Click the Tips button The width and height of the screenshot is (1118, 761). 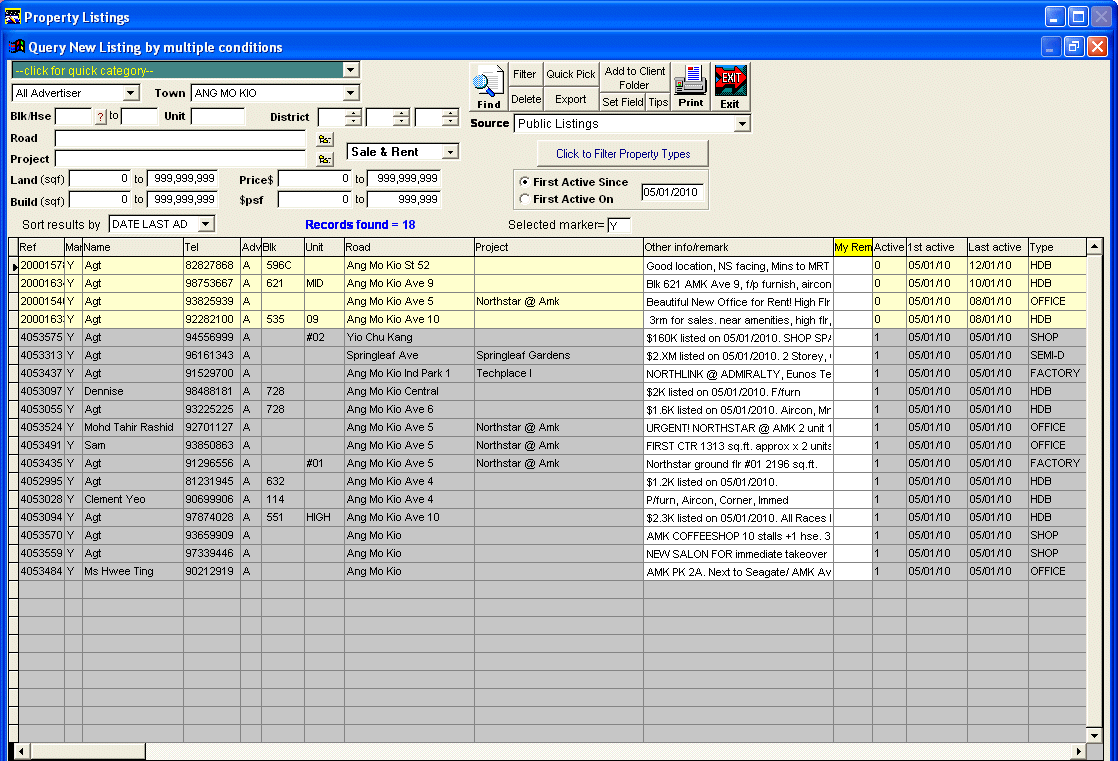click(658, 102)
